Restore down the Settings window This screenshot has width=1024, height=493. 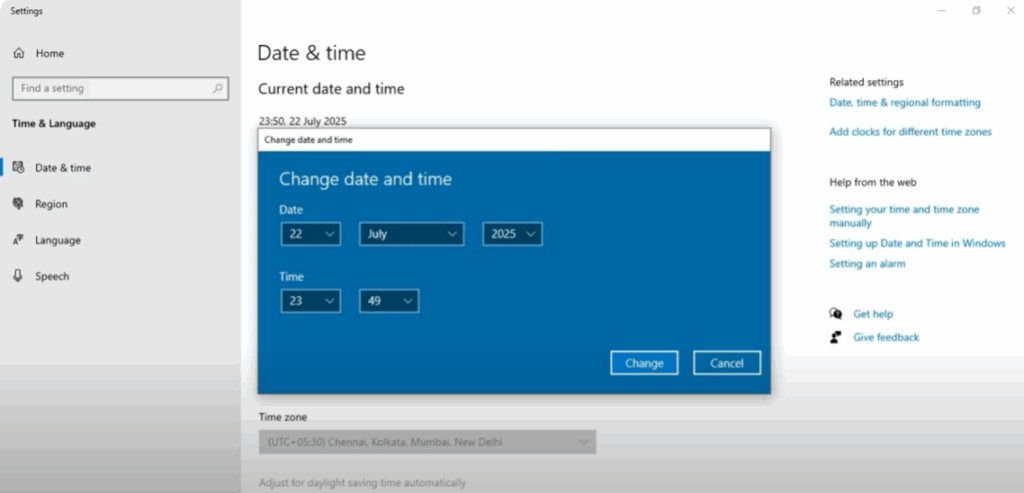point(976,10)
